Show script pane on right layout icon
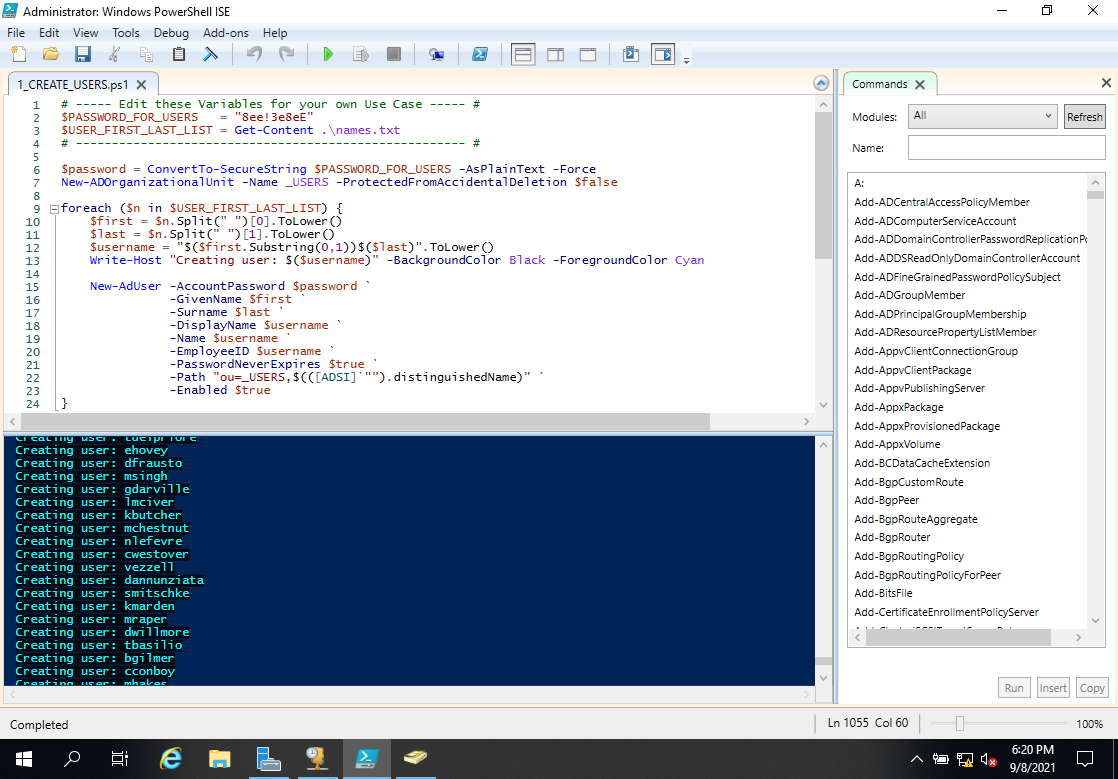The height and width of the screenshot is (779, 1118). 555,54
